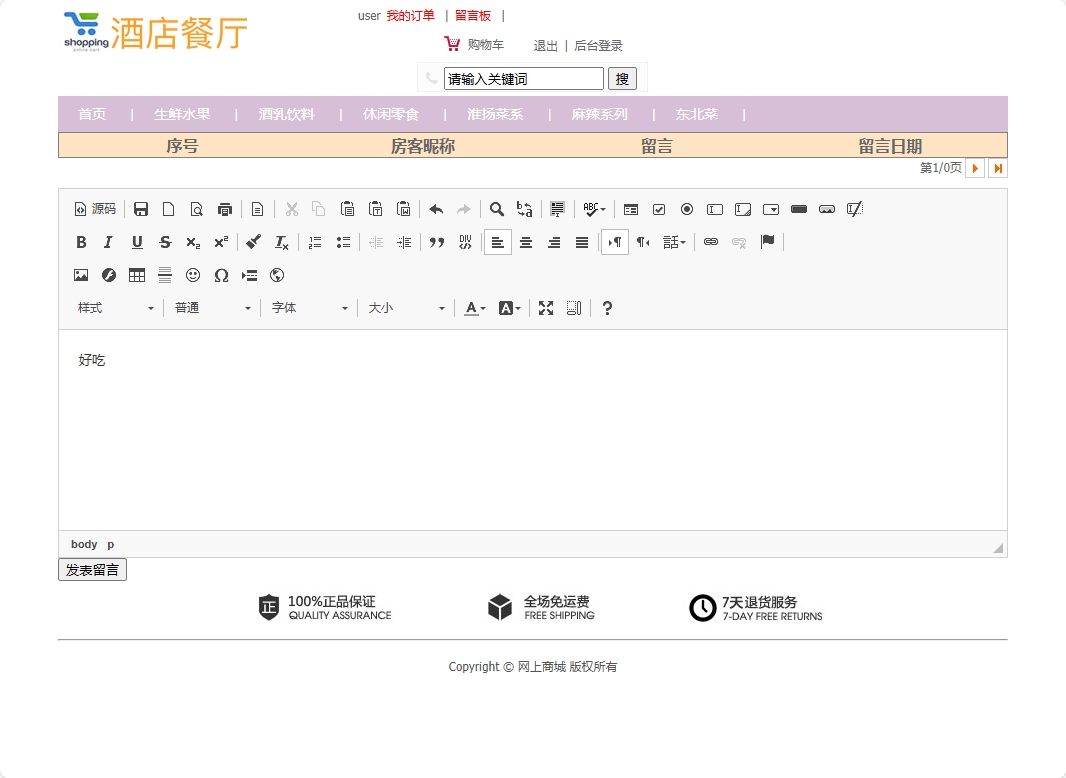Open the find and replace tool
1066x778 pixels.
524,209
